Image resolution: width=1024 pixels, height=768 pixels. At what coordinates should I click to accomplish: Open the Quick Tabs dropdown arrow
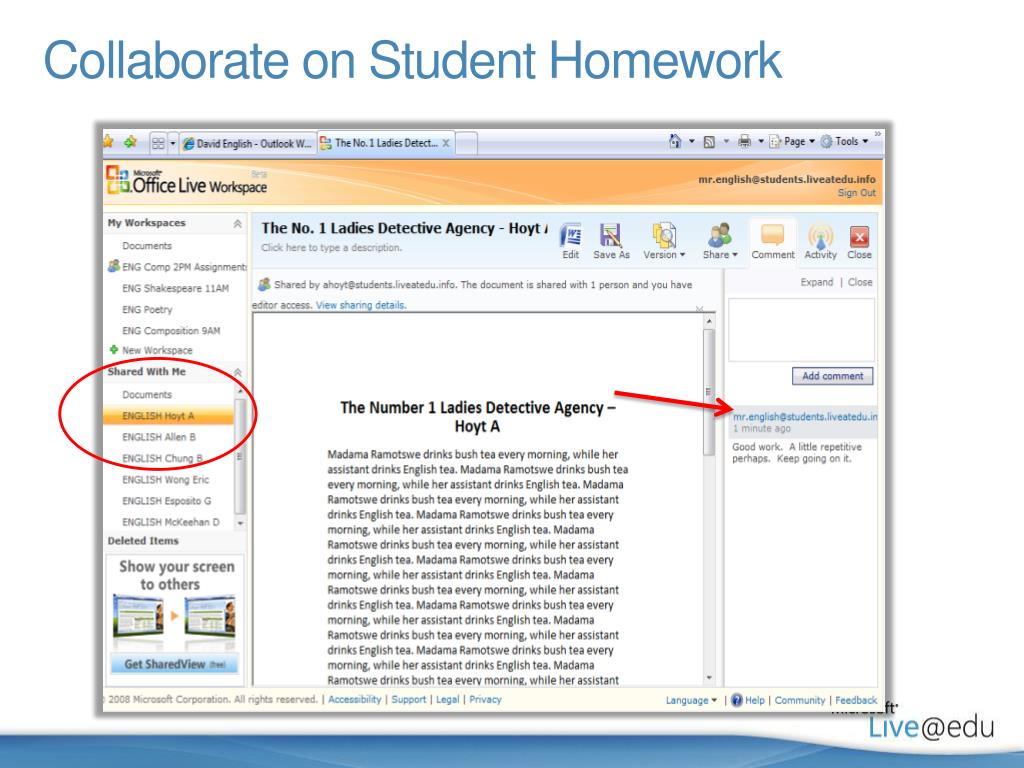(173, 143)
